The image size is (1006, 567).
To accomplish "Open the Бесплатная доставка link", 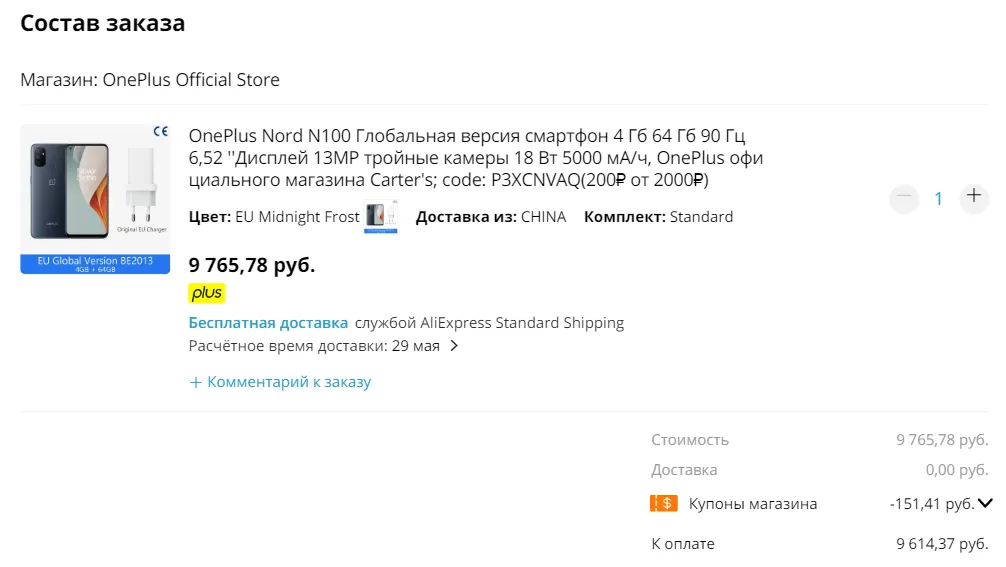I will 268,323.
